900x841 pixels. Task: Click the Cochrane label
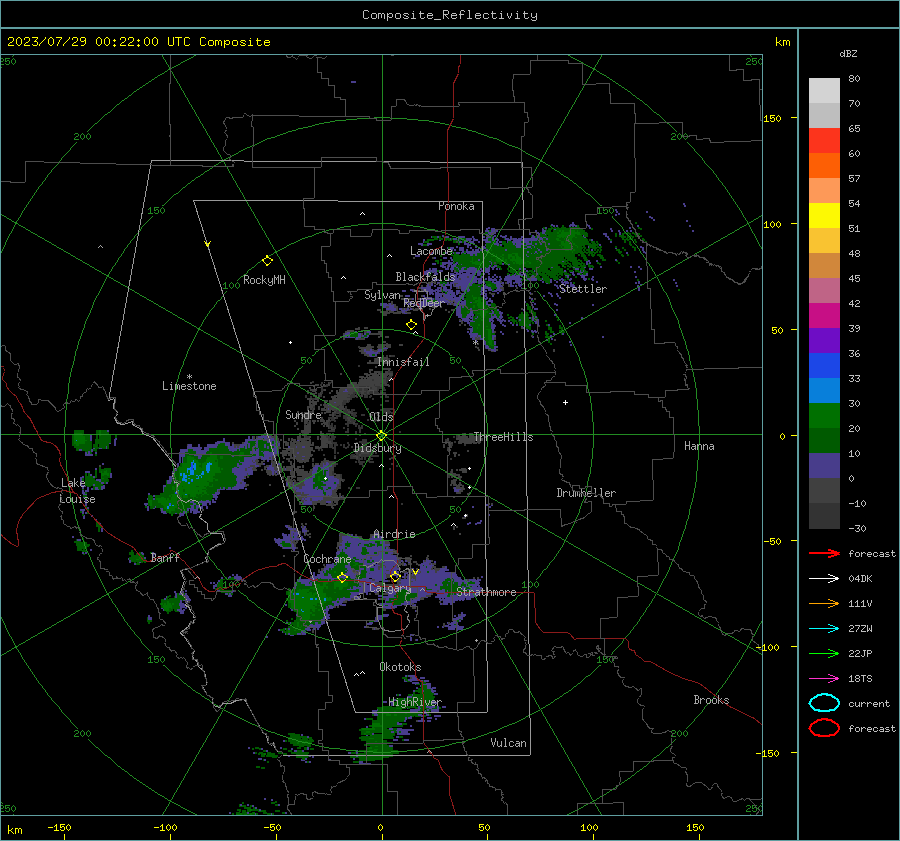point(327,559)
